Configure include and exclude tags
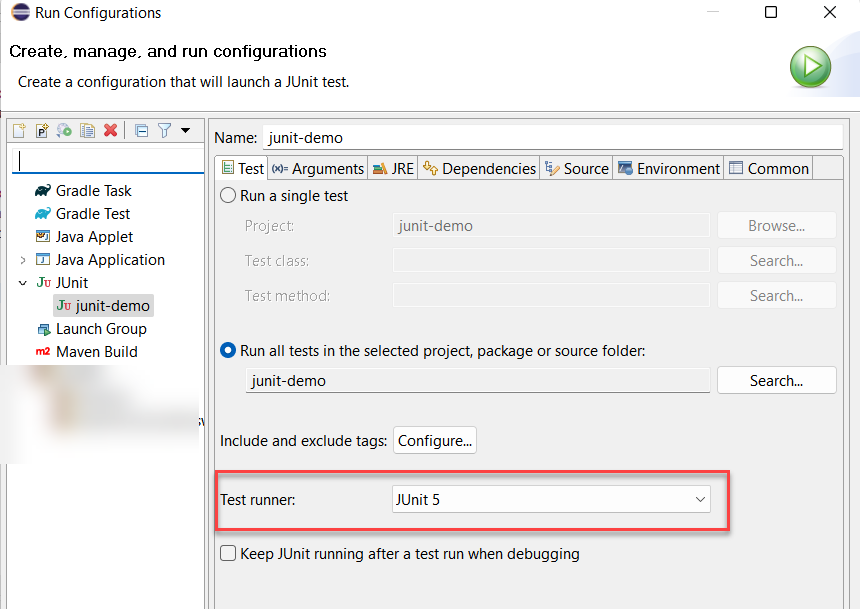This screenshot has width=860, height=609. (x=434, y=440)
